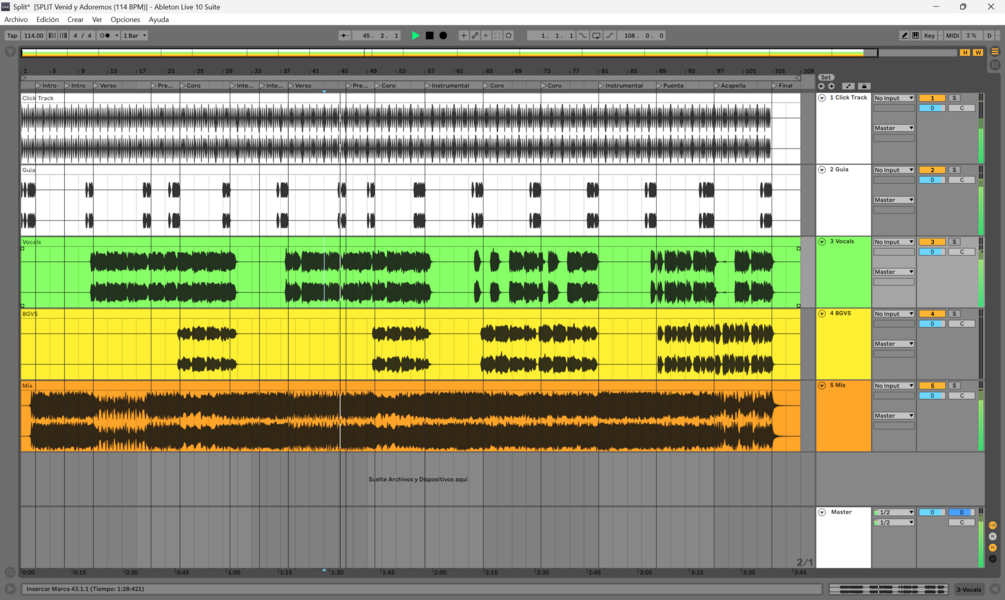Image resolution: width=1005 pixels, height=600 pixels.
Task: Show the Returns section R icon
Action: (992, 537)
